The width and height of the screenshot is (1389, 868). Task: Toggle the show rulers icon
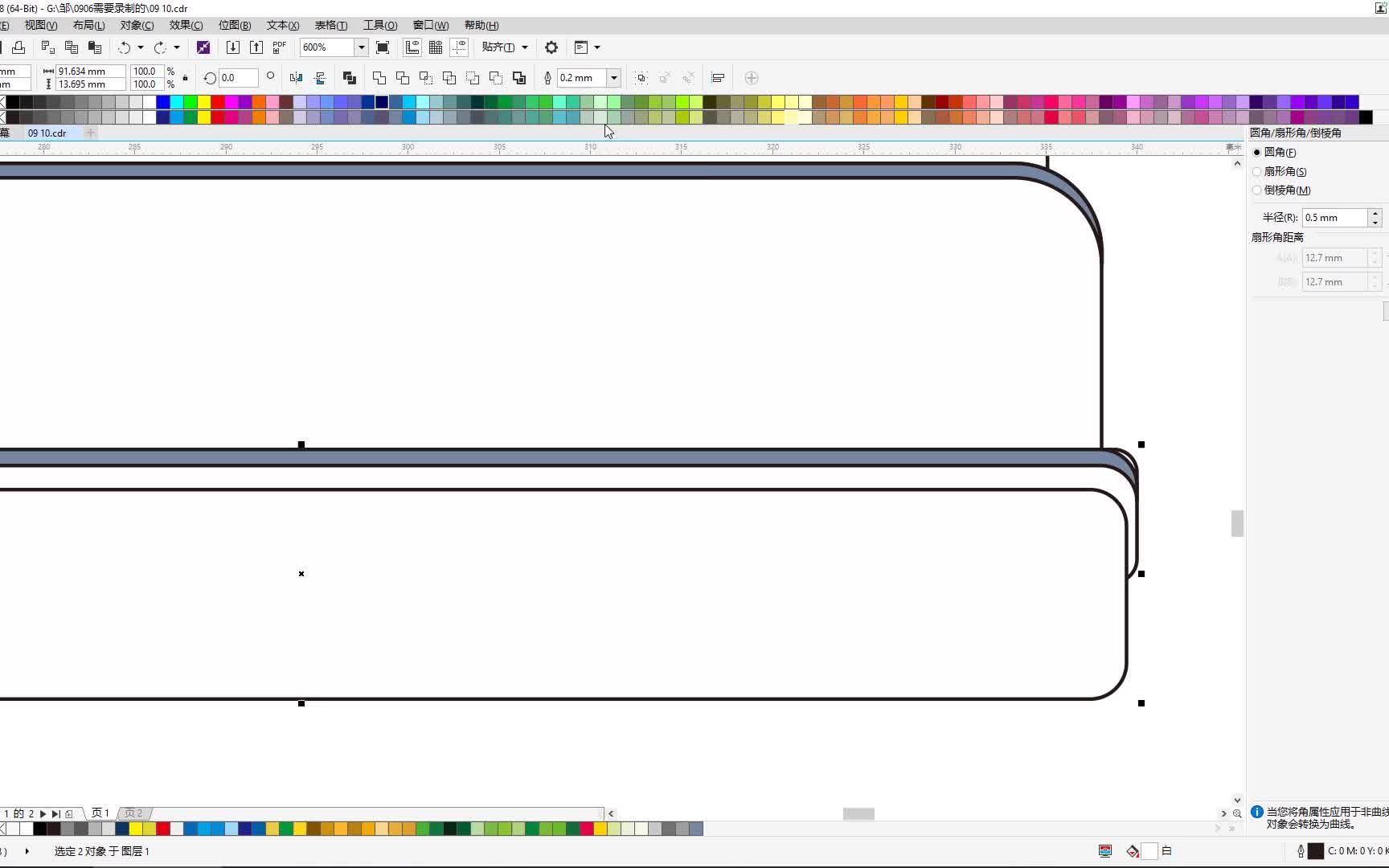412,47
